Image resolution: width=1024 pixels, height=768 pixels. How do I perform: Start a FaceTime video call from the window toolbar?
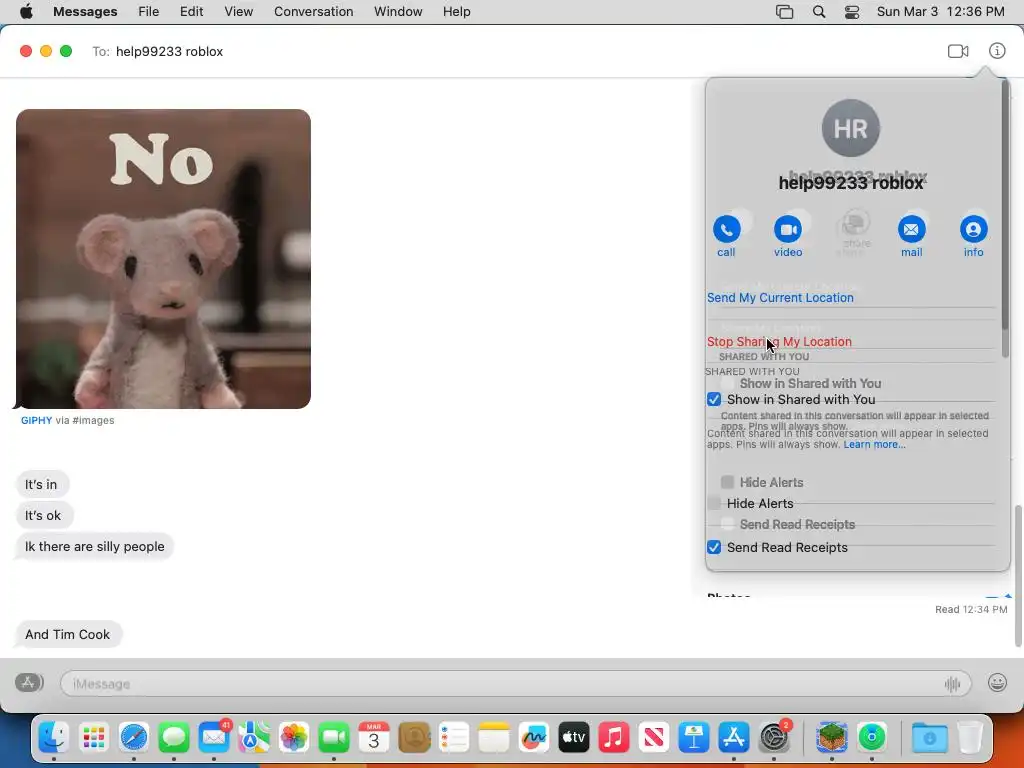click(958, 51)
